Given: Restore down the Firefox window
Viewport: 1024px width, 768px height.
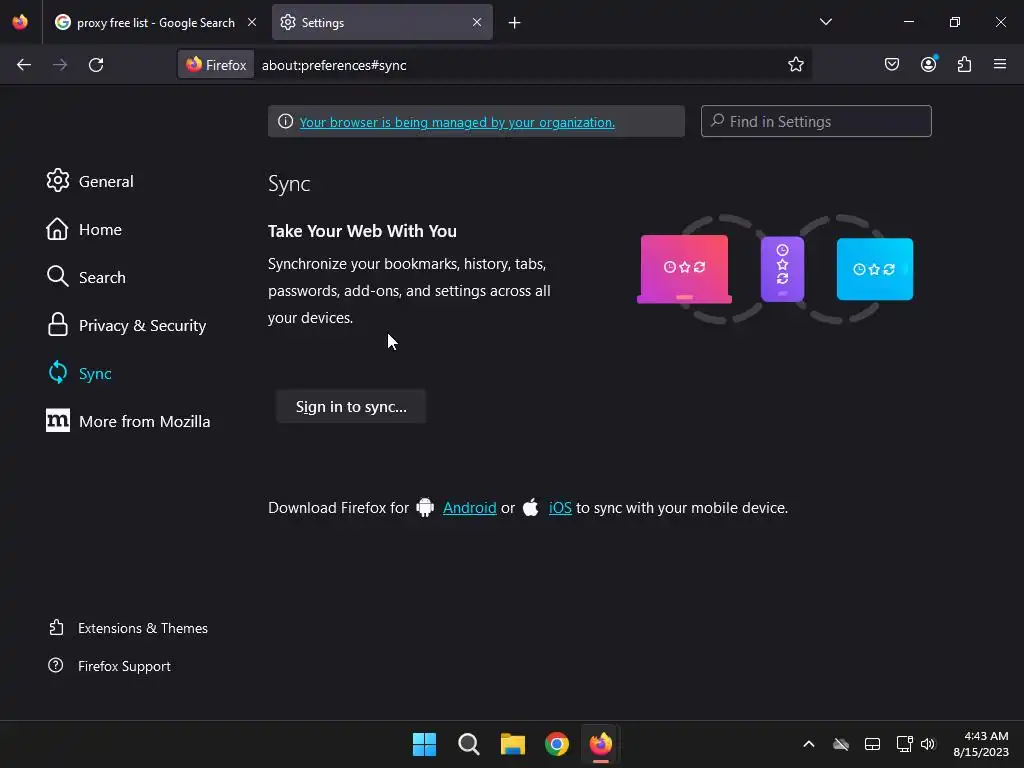Looking at the screenshot, I should click(954, 22).
